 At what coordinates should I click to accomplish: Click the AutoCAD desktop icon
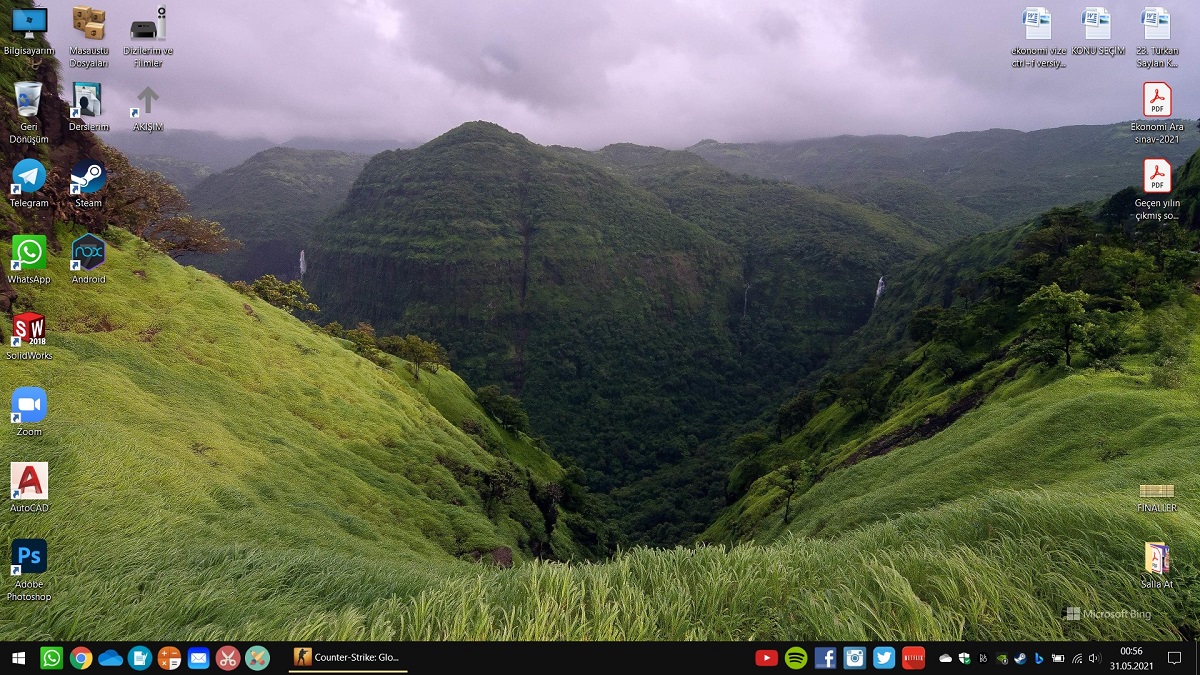[29, 481]
